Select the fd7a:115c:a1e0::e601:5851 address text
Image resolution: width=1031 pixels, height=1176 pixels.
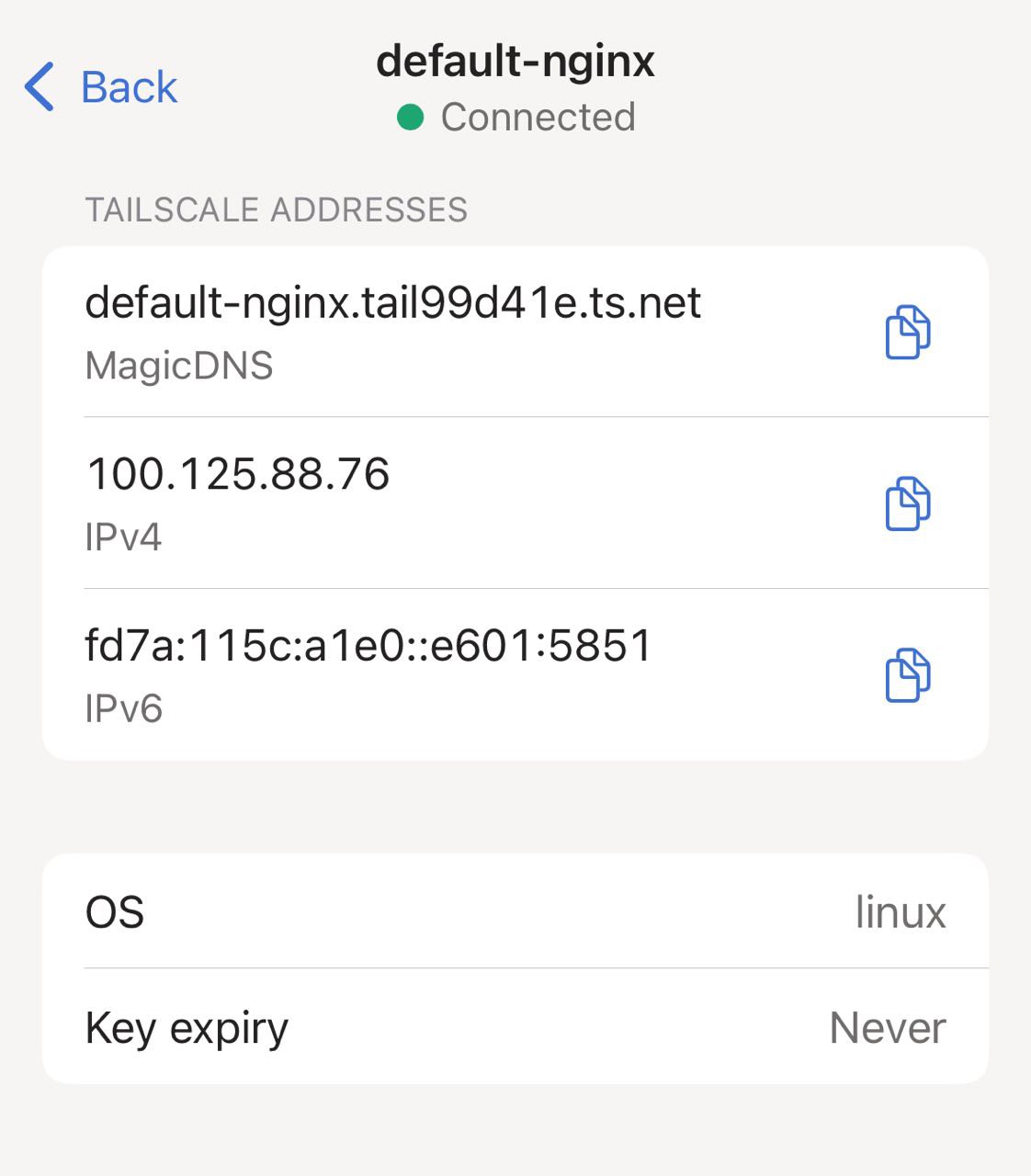click(368, 646)
